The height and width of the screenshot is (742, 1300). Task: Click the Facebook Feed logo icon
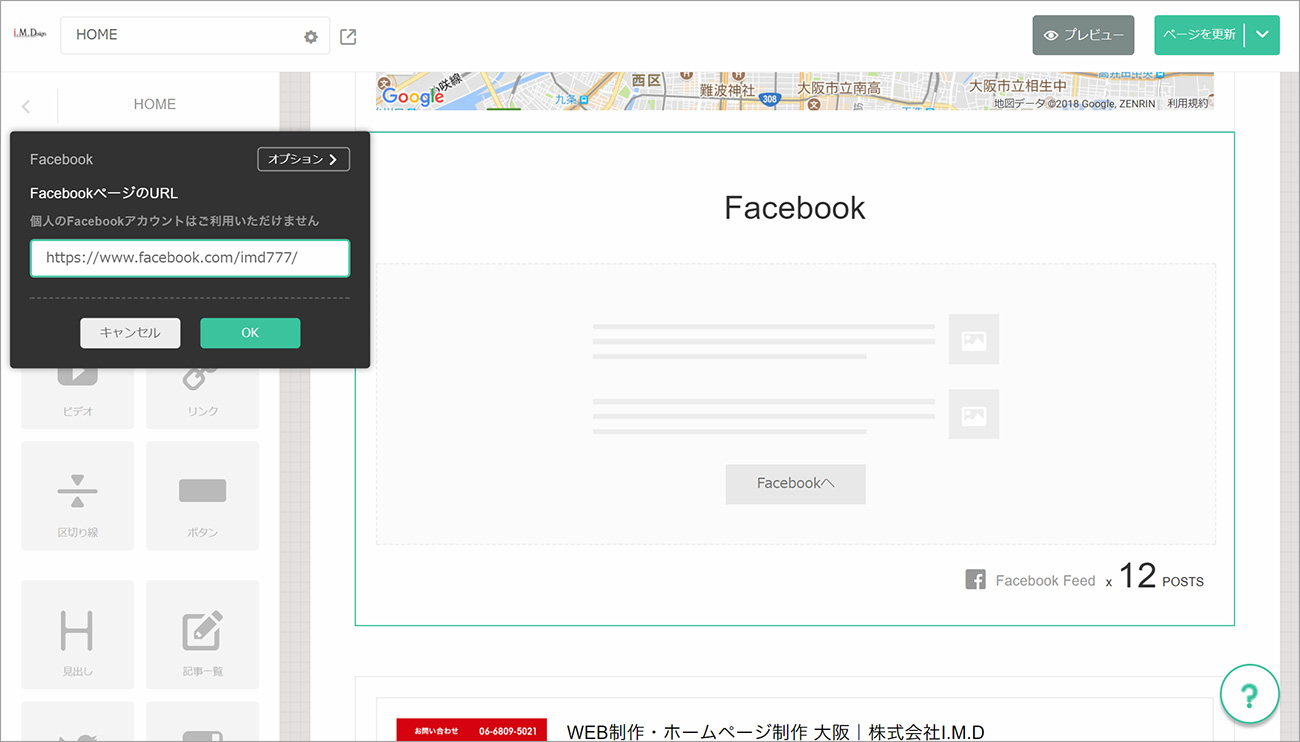[975, 580]
